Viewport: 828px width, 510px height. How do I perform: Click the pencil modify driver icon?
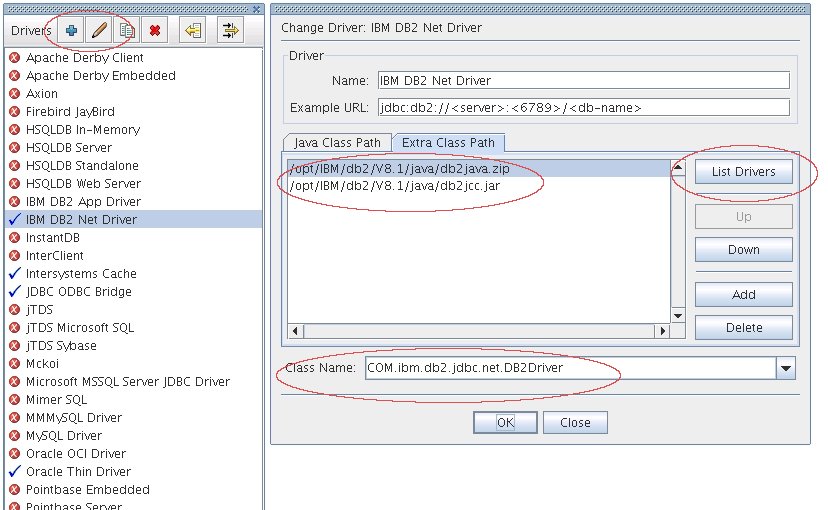point(100,30)
